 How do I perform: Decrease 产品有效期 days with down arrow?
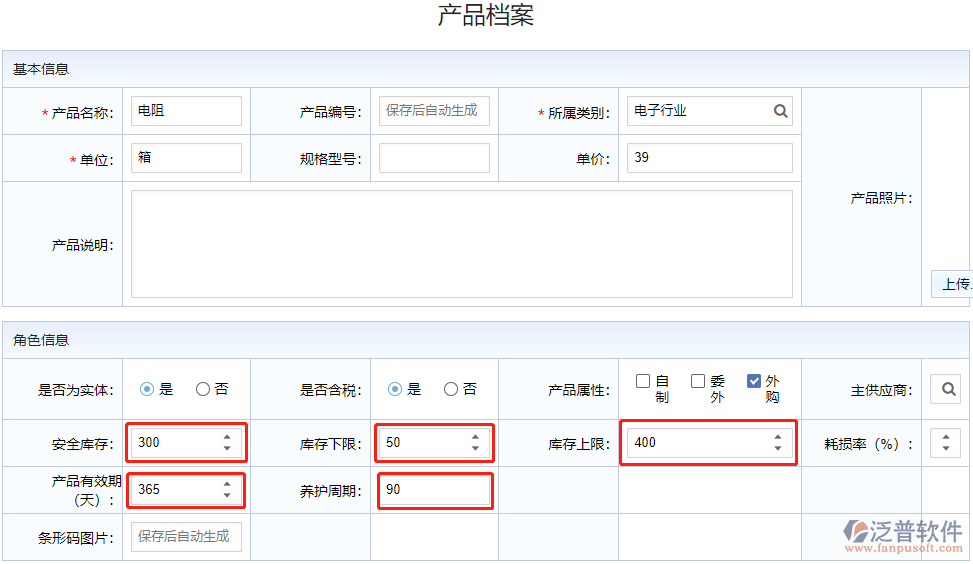(227, 495)
